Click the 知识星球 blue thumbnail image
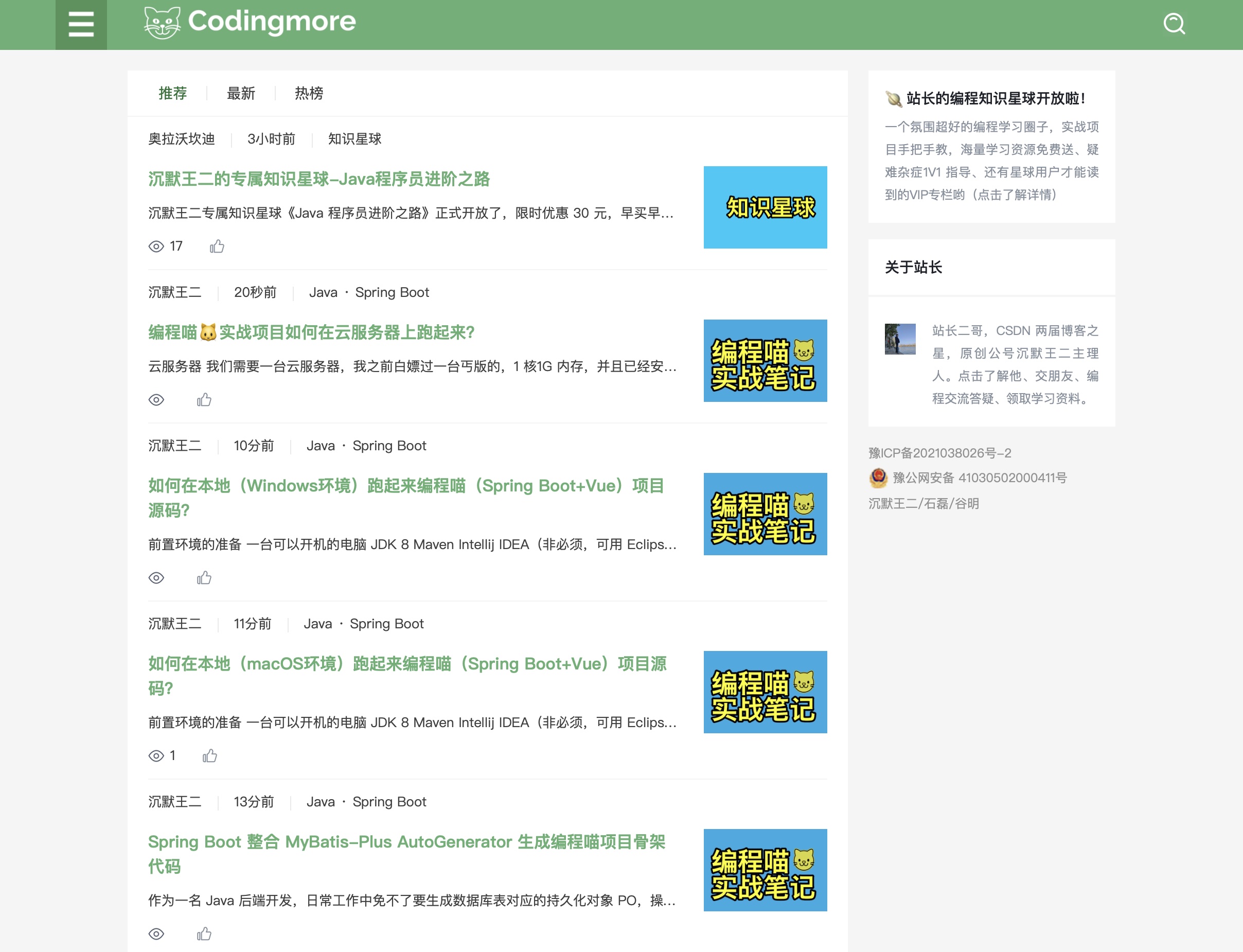 pyautogui.click(x=765, y=207)
